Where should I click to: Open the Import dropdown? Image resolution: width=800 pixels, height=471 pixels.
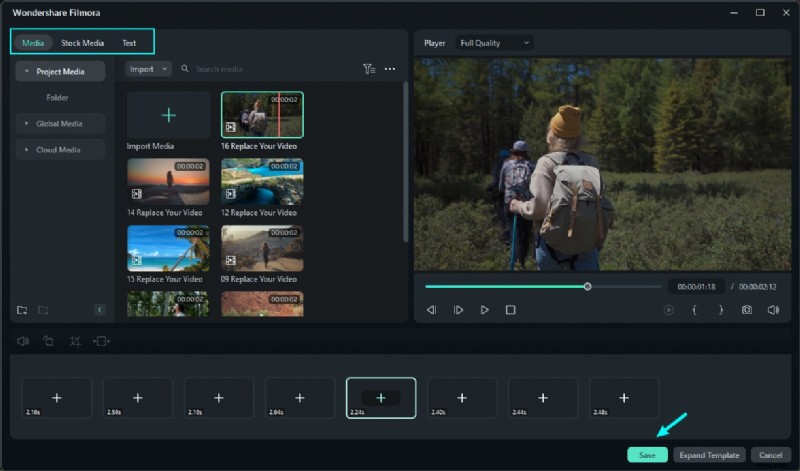coord(148,69)
